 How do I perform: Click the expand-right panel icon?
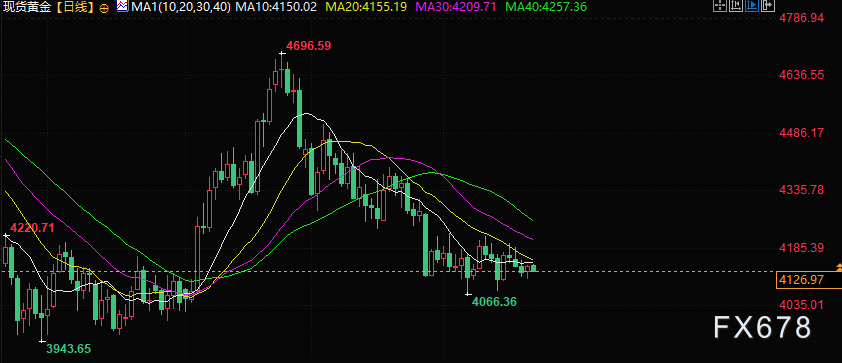click(x=768, y=6)
